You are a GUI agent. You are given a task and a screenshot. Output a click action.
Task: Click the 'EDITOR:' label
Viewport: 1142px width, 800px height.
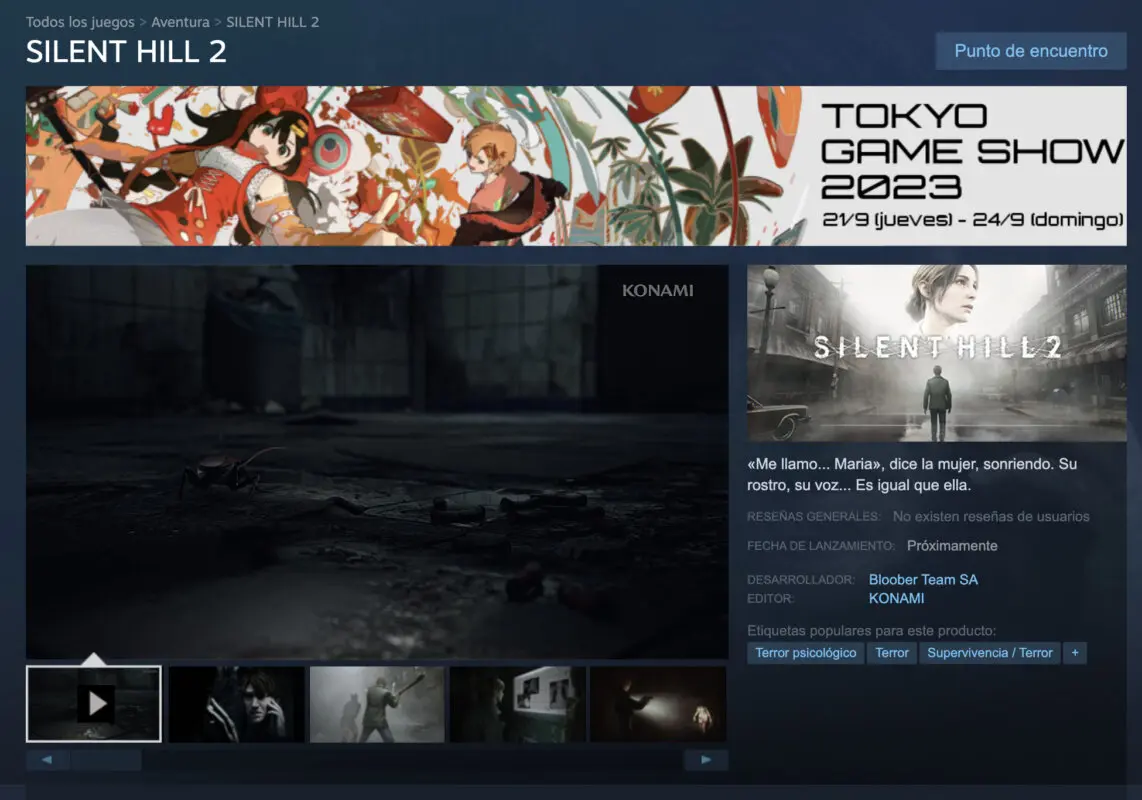771,598
